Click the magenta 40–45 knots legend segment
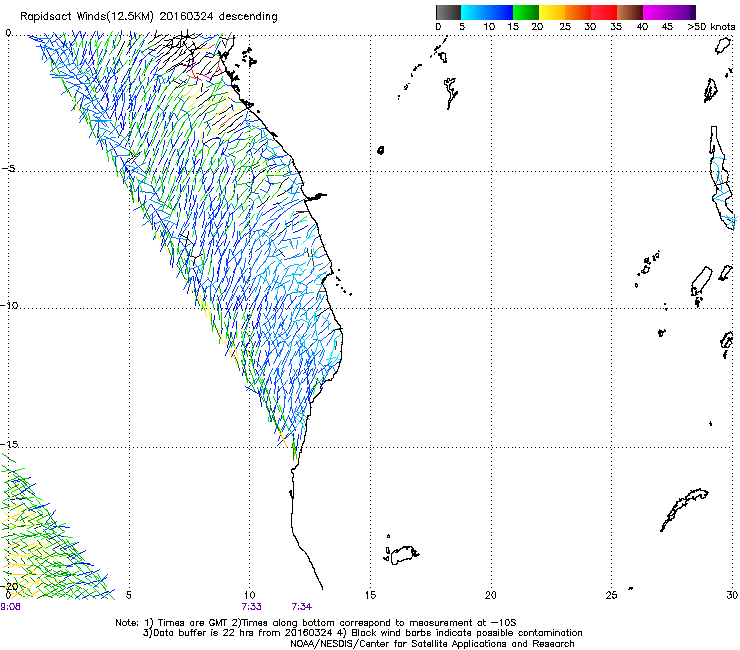Image resolution: width=740 pixels, height=650 pixels. [656, 12]
